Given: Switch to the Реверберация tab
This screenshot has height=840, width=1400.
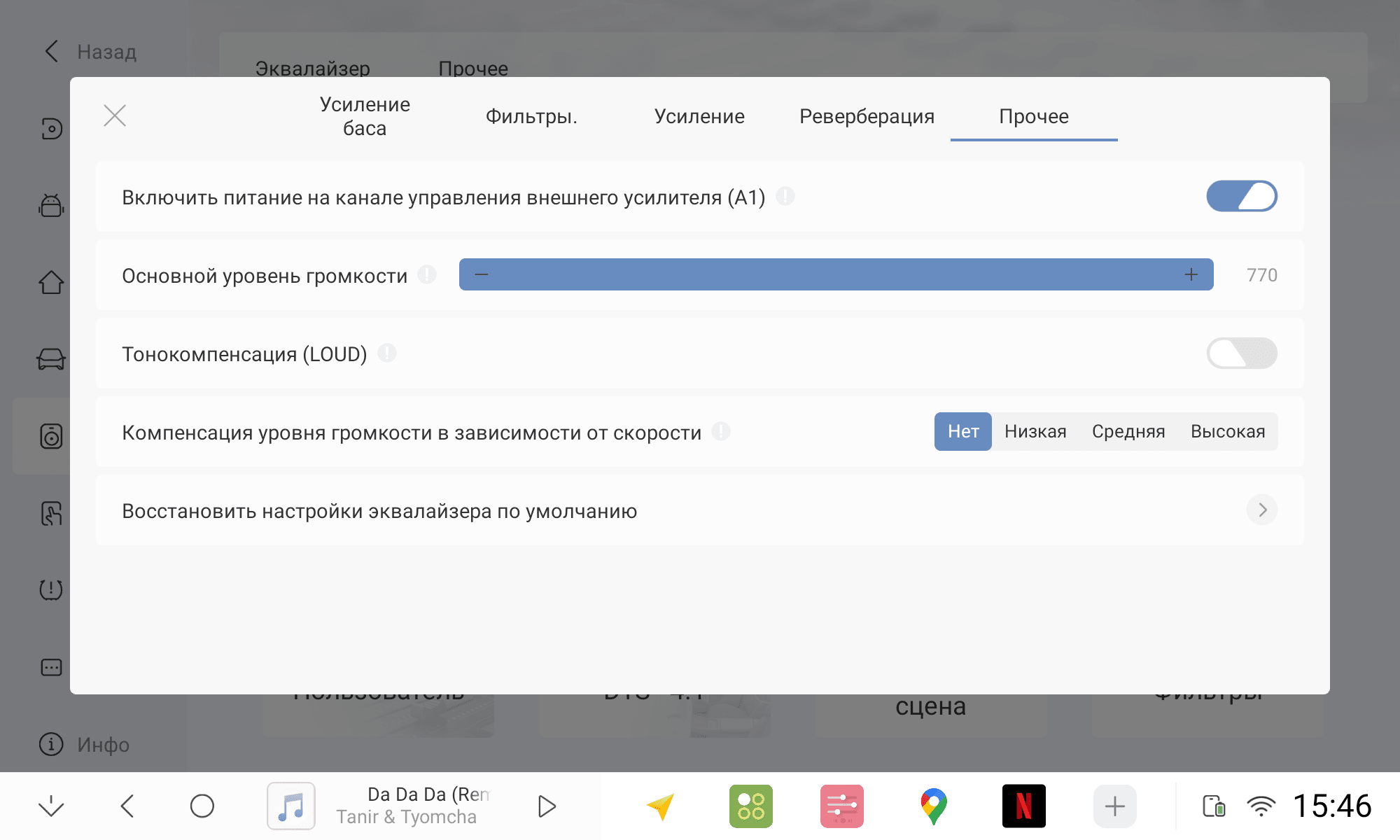Looking at the screenshot, I should click(x=867, y=116).
